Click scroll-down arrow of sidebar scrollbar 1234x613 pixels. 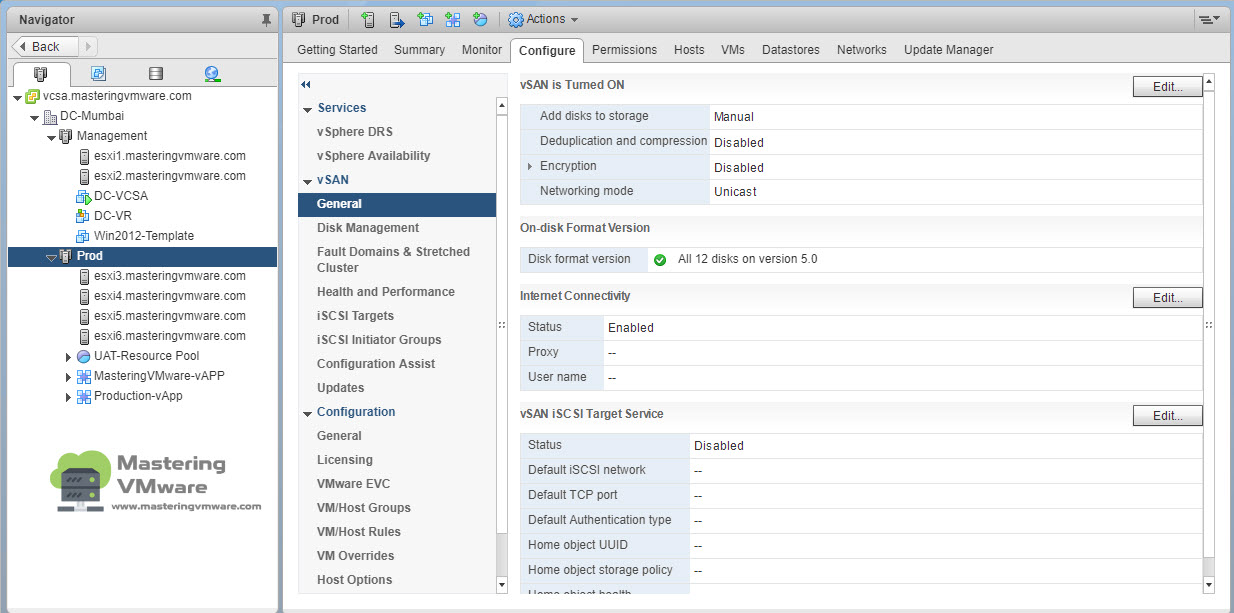point(502,584)
